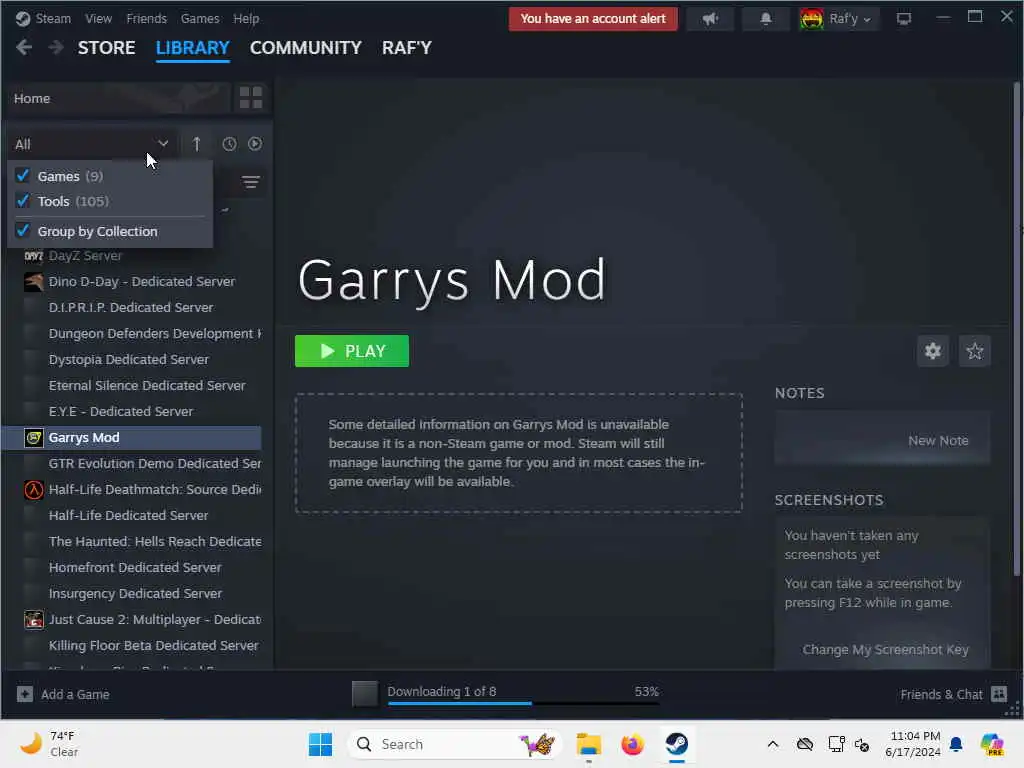Reverse sort order arrow in library filter
The height and width of the screenshot is (768, 1024).
click(x=197, y=144)
